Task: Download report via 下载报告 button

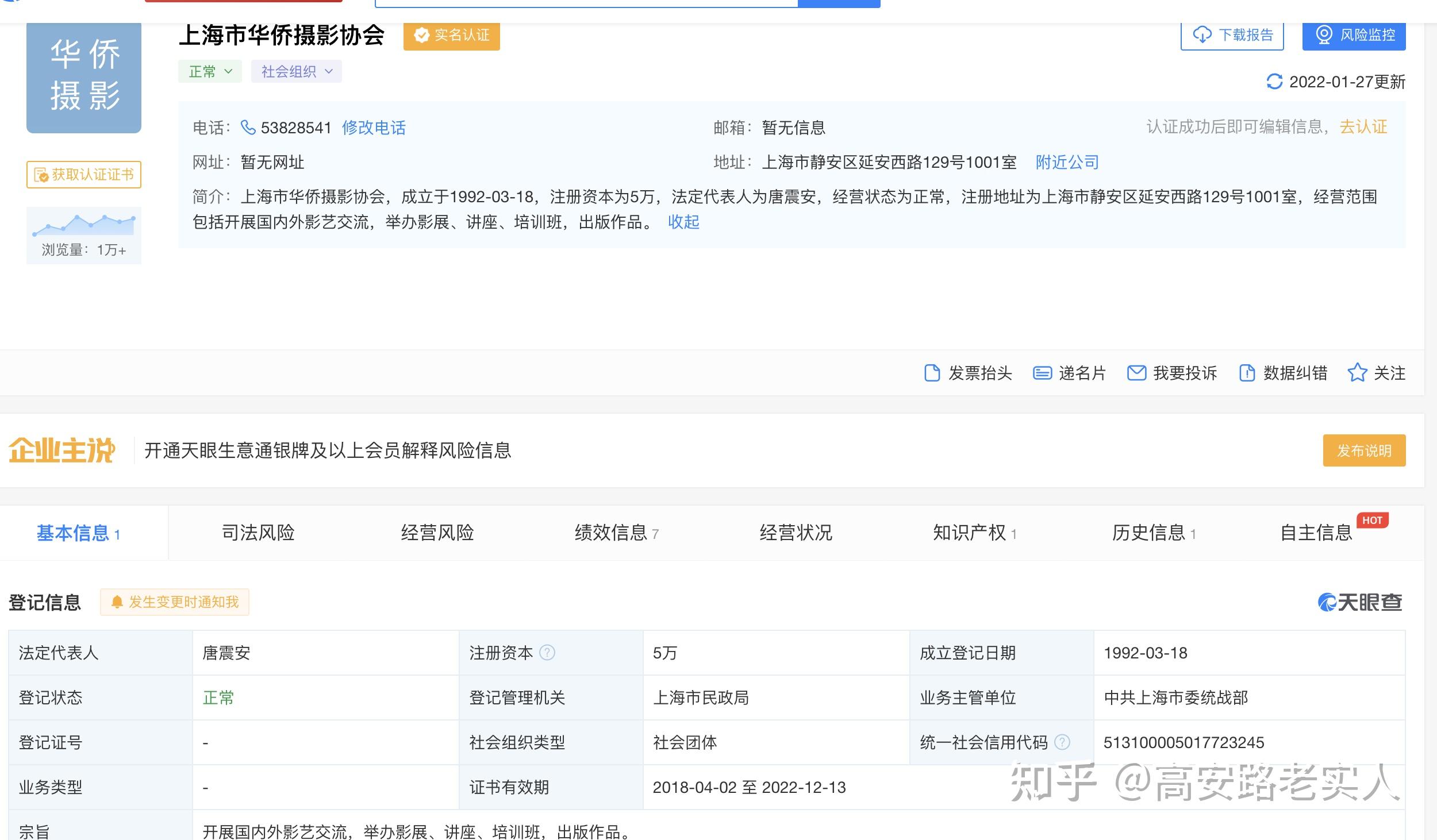Action: click(1232, 36)
